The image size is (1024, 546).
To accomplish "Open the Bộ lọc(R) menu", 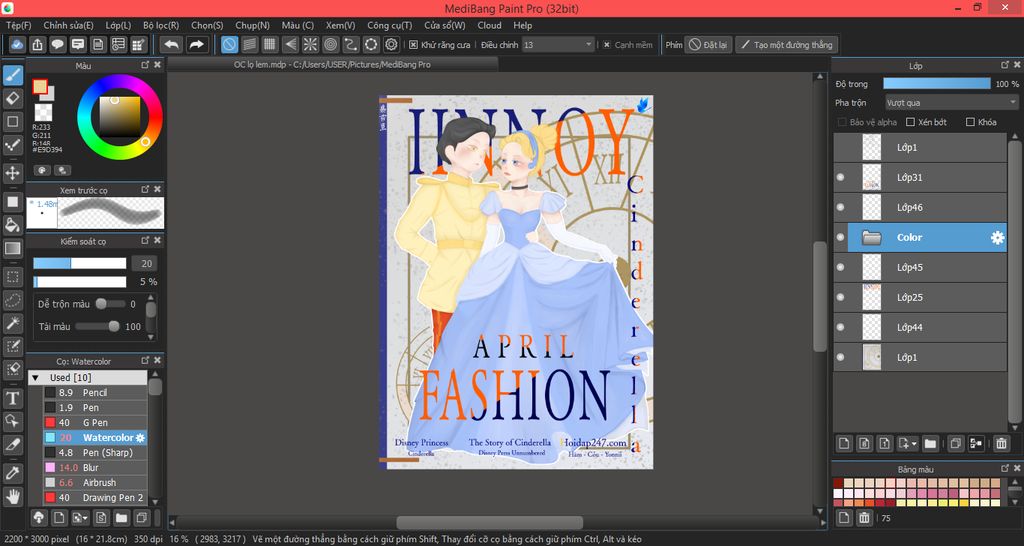I will pos(161,25).
